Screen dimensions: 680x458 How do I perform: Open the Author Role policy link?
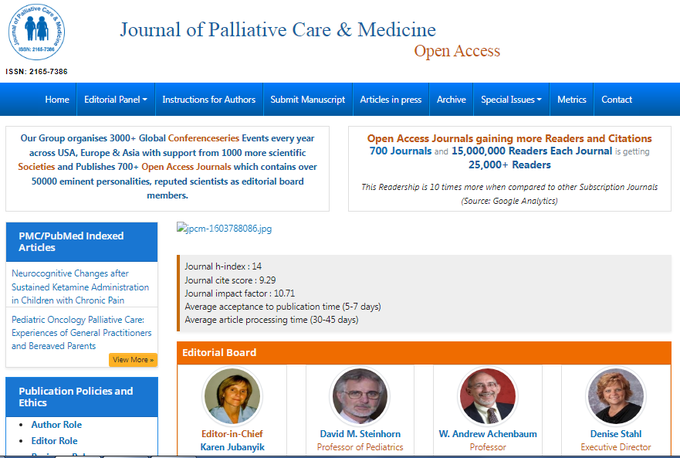pyautogui.click(x=56, y=425)
